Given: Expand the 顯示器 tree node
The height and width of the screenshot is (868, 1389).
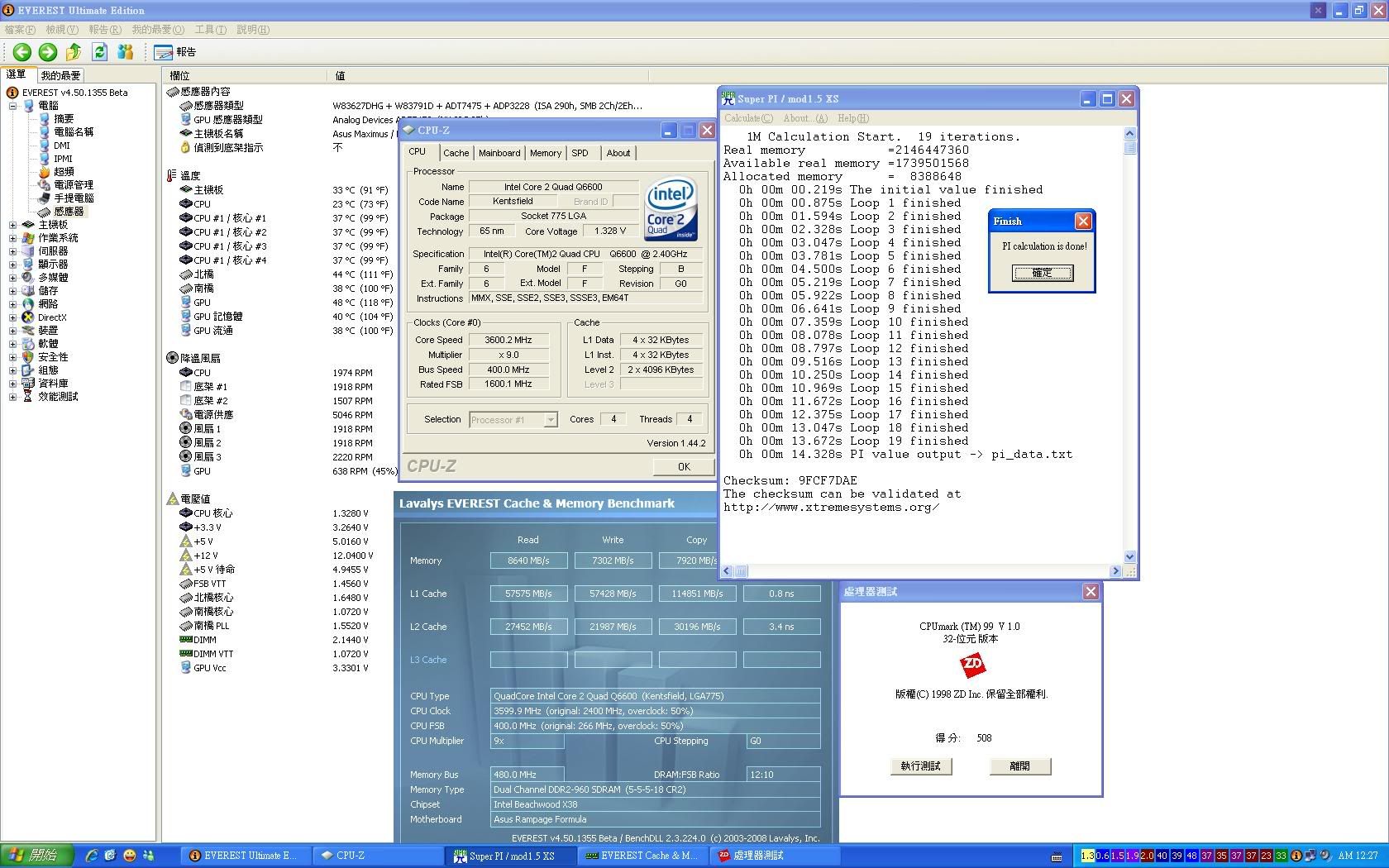Looking at the screenshot, I should tap(12, 265).
